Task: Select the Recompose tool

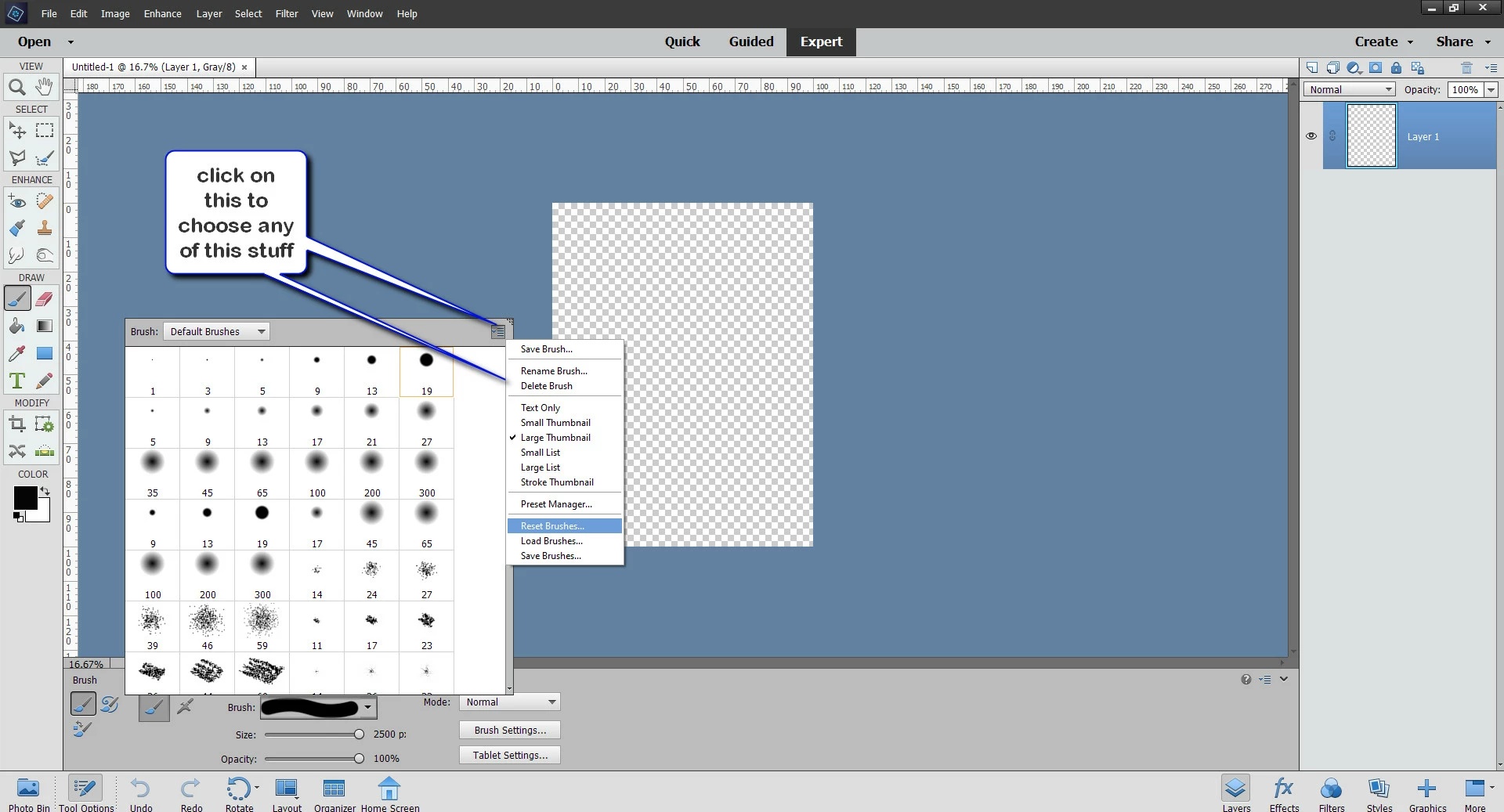Action: [x=45, y=424]
